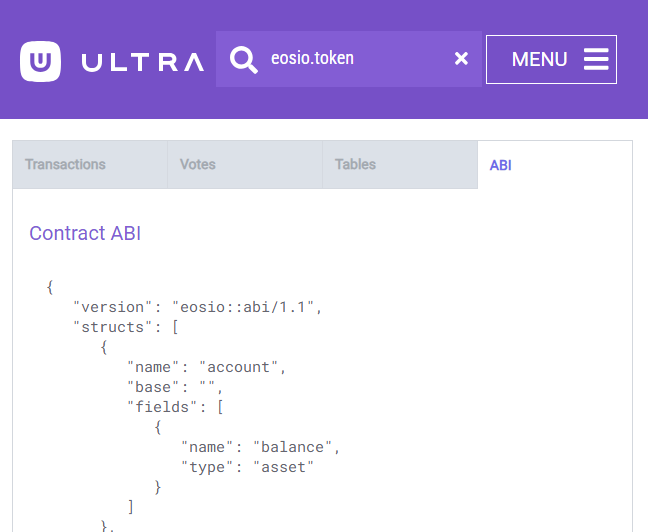This screenshot has width=648, height=532.
Task: Clear the search with the X icon
Action: pyautogui.click(x=461, y=59)
